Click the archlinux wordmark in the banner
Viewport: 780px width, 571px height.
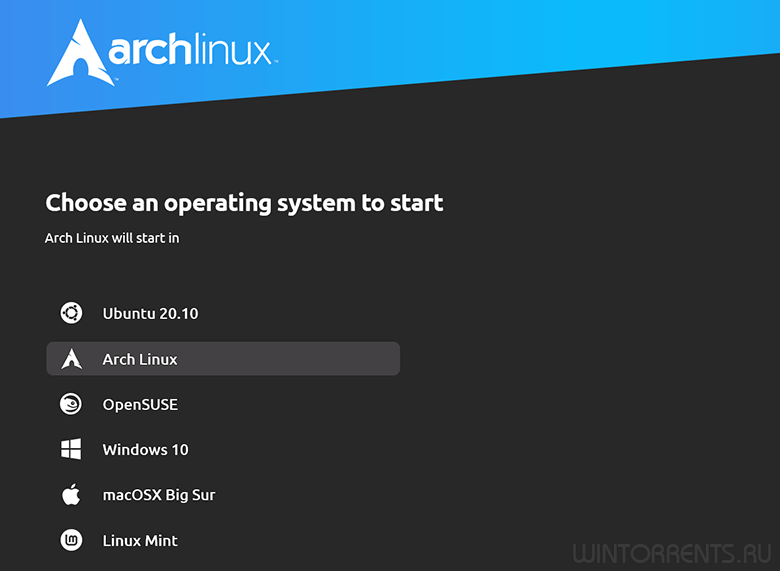[190, 52]
